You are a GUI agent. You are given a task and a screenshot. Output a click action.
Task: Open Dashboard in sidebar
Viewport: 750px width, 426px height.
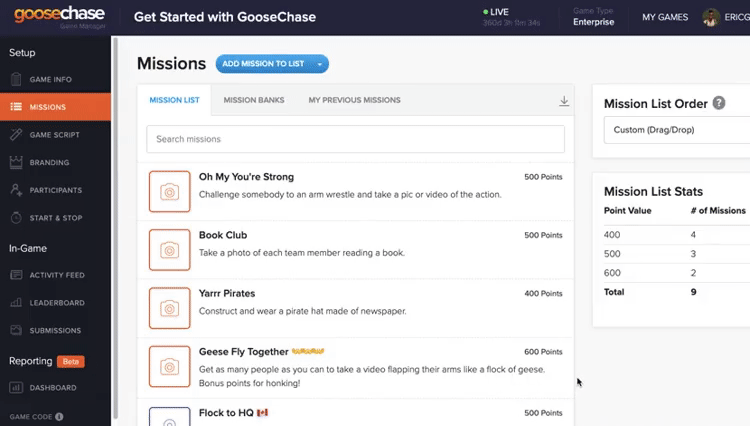(55, 388)
